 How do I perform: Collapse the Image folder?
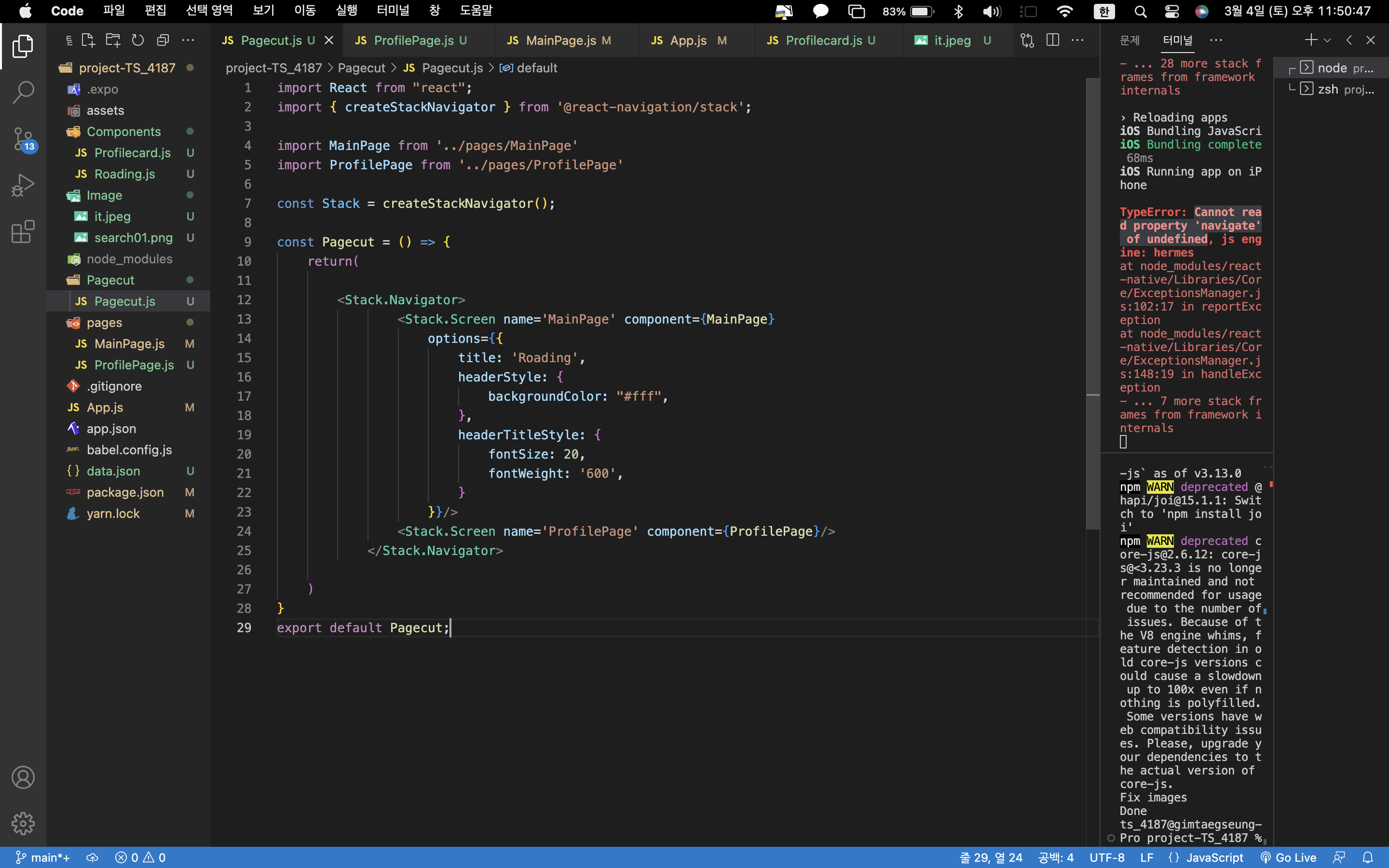pyautogui.click(x=128, y=195)
